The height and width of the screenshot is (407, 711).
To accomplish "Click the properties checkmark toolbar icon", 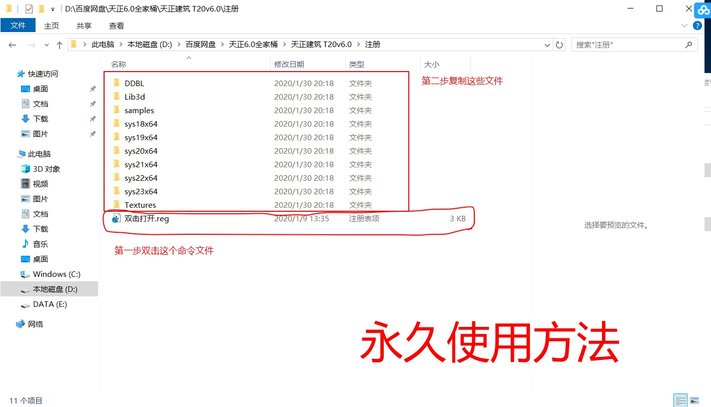I will coord(29,9).
